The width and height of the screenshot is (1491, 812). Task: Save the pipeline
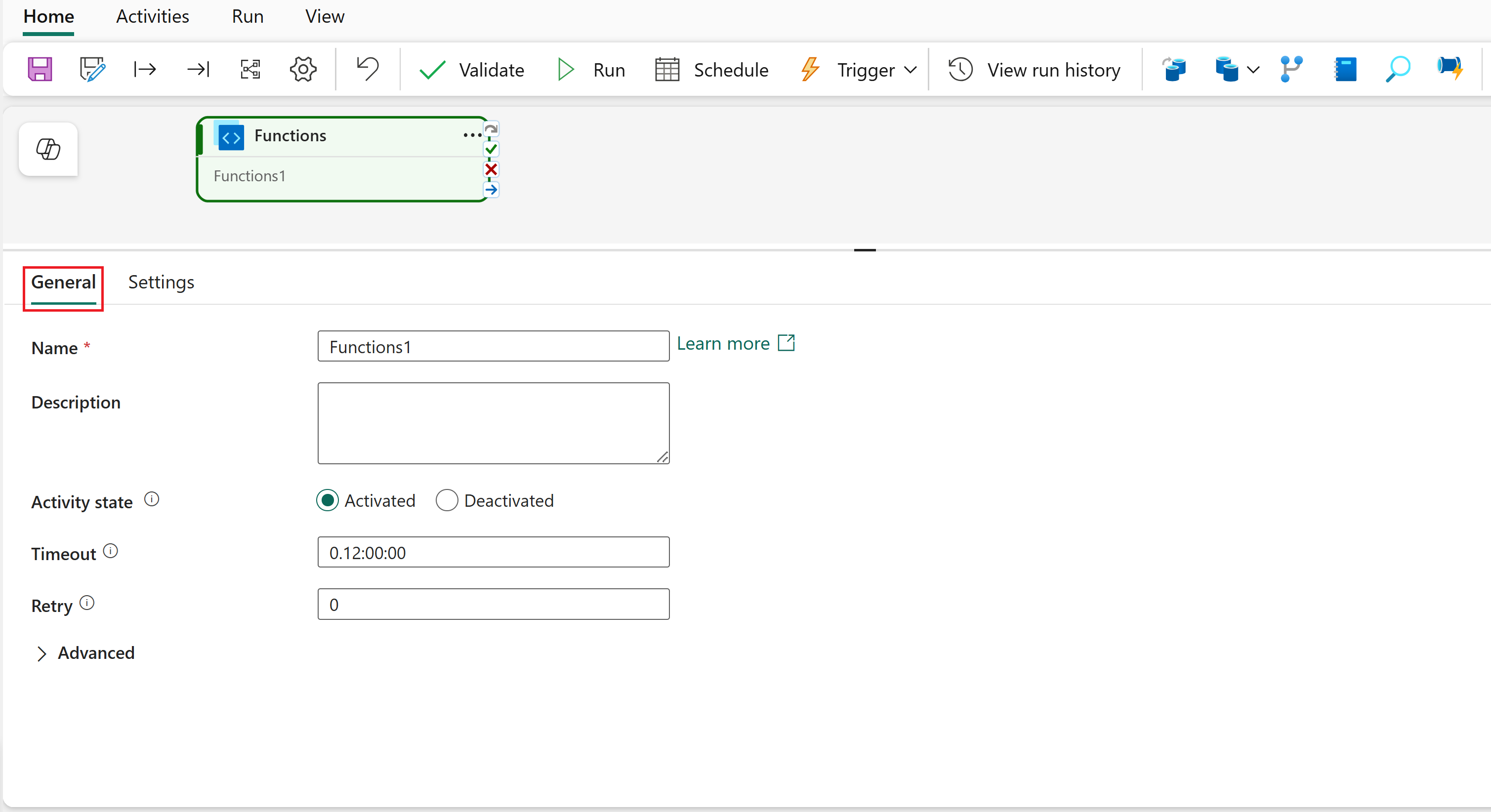pos(40,69)
